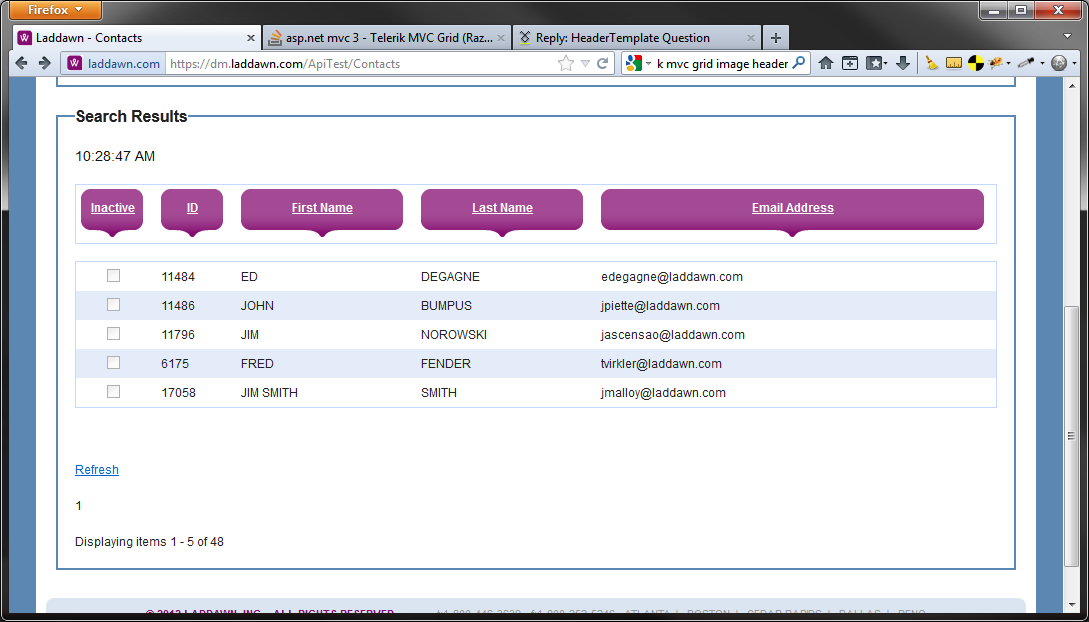1089x622 pixels.
Task: Click email jmalloy@laddawn.com
Action: pyautogui.click(x=663, y=393)
